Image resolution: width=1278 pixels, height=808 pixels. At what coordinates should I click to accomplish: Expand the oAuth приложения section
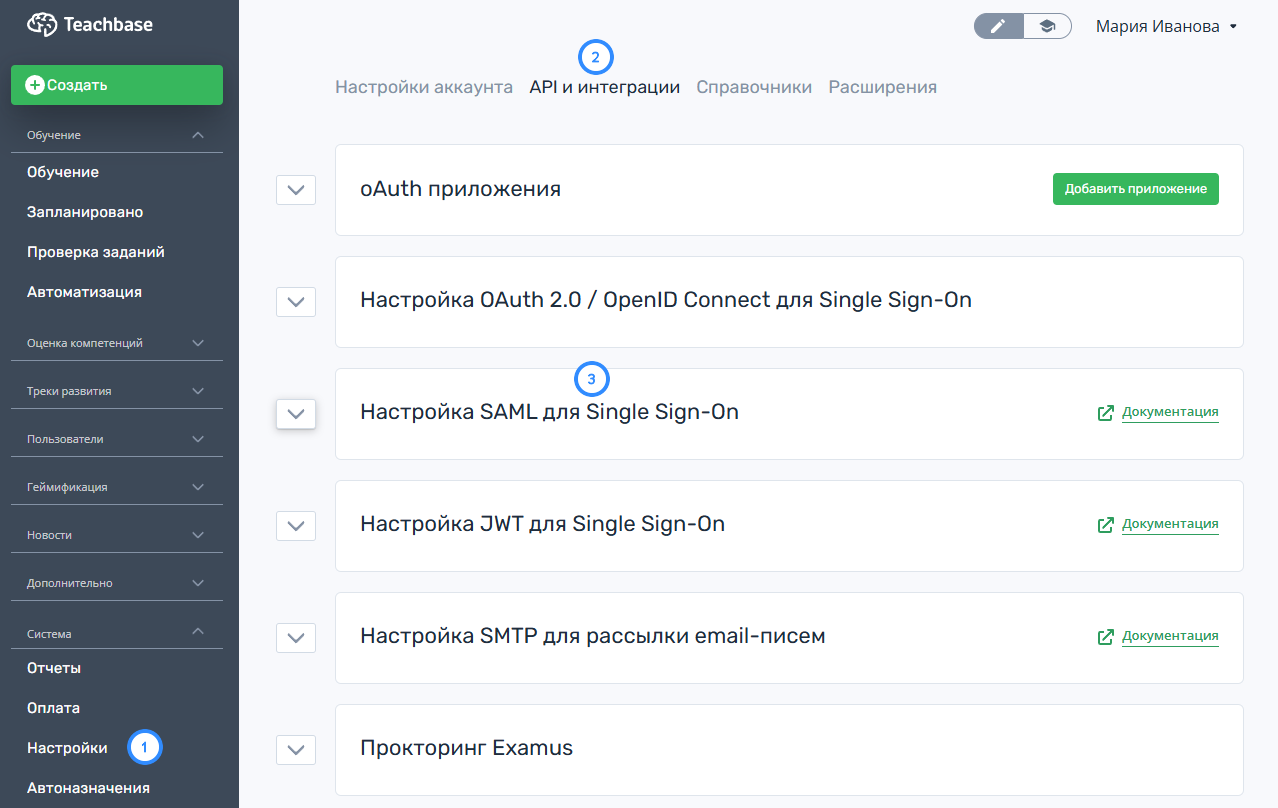(x=295, y=190)
